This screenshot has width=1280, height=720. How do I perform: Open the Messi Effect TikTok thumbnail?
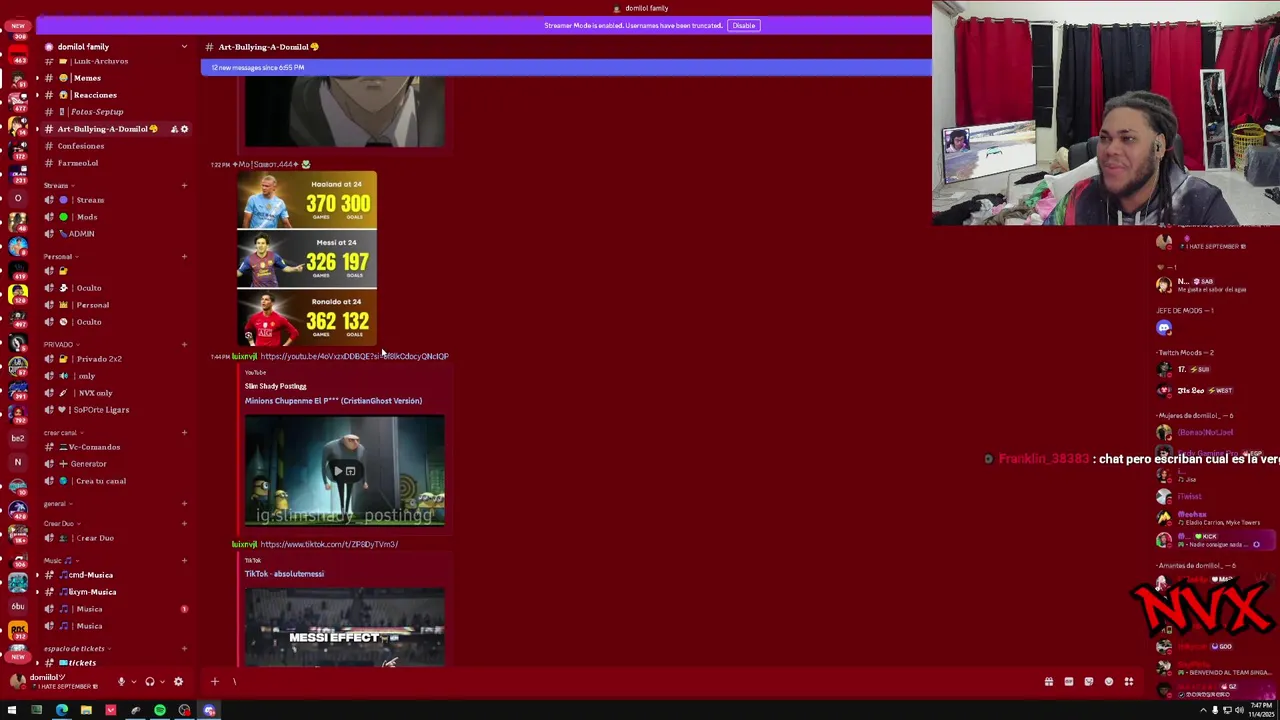tap(345, 626)
